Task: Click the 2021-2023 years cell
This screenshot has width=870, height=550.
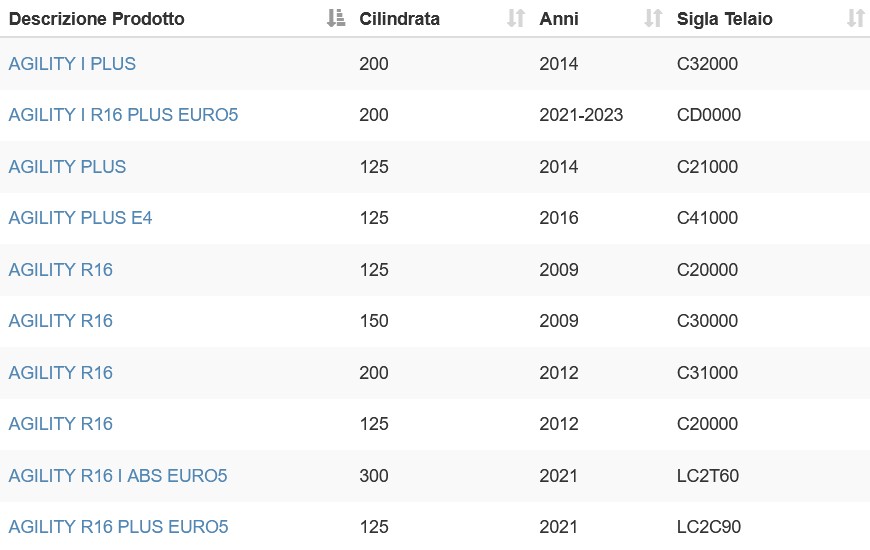Action: [x=581, y=114]
